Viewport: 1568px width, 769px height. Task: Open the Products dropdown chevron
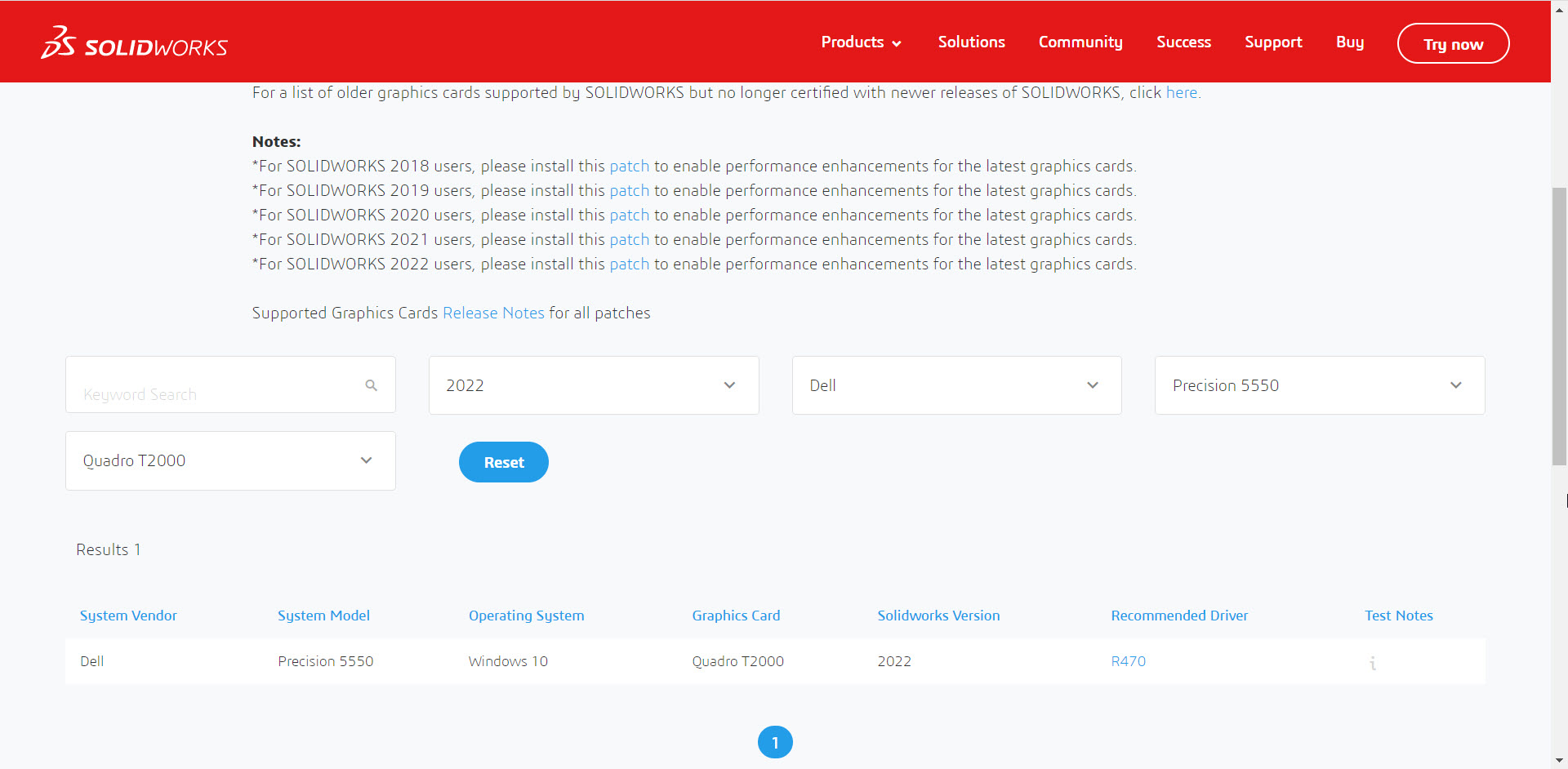(x=898, y=42)
